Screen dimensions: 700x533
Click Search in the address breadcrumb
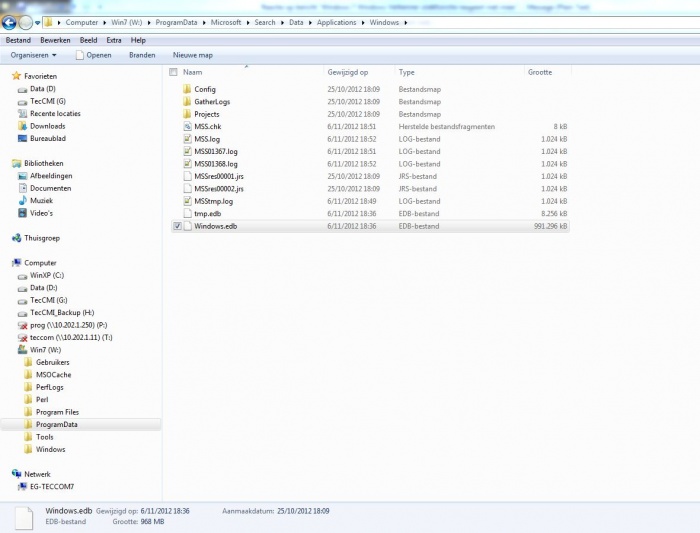(x=265, y=22)
